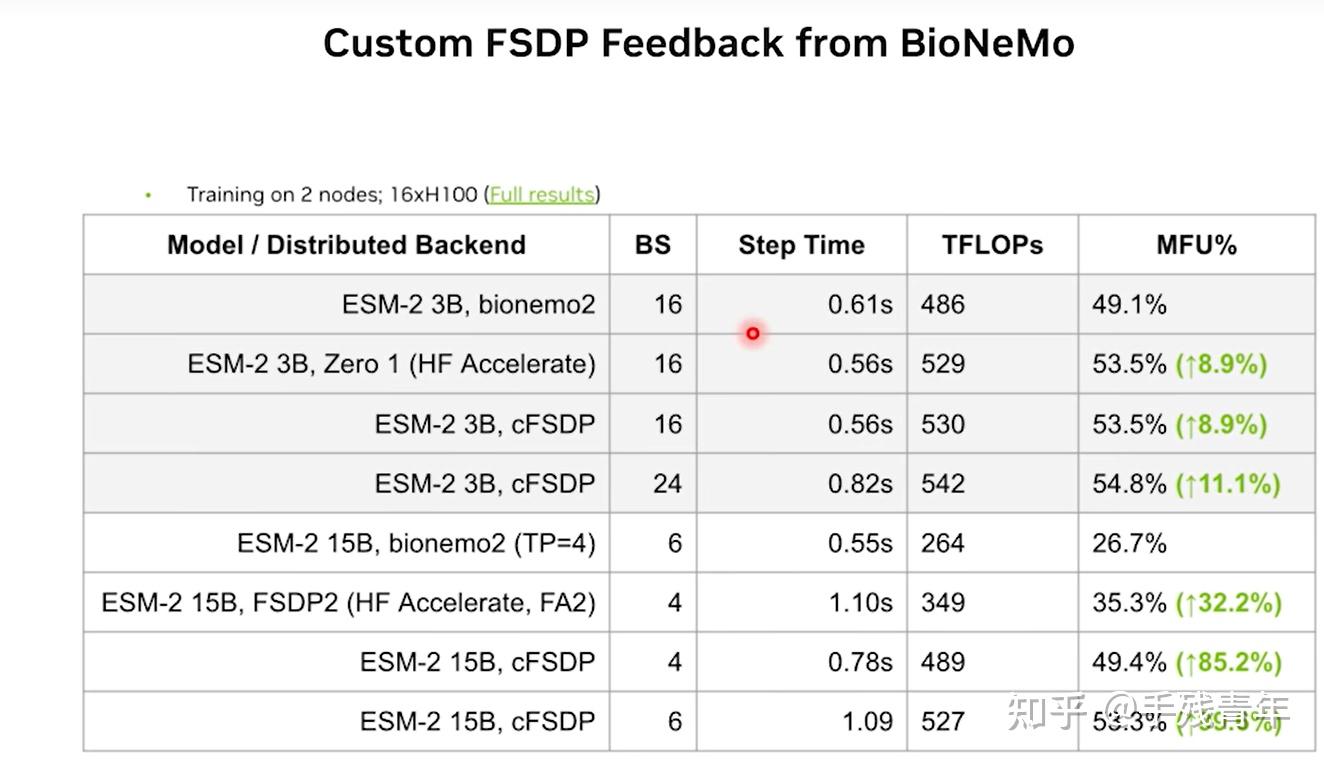Click the Step Time column header
Screen dimensions: 1324x766
(801, 245)
